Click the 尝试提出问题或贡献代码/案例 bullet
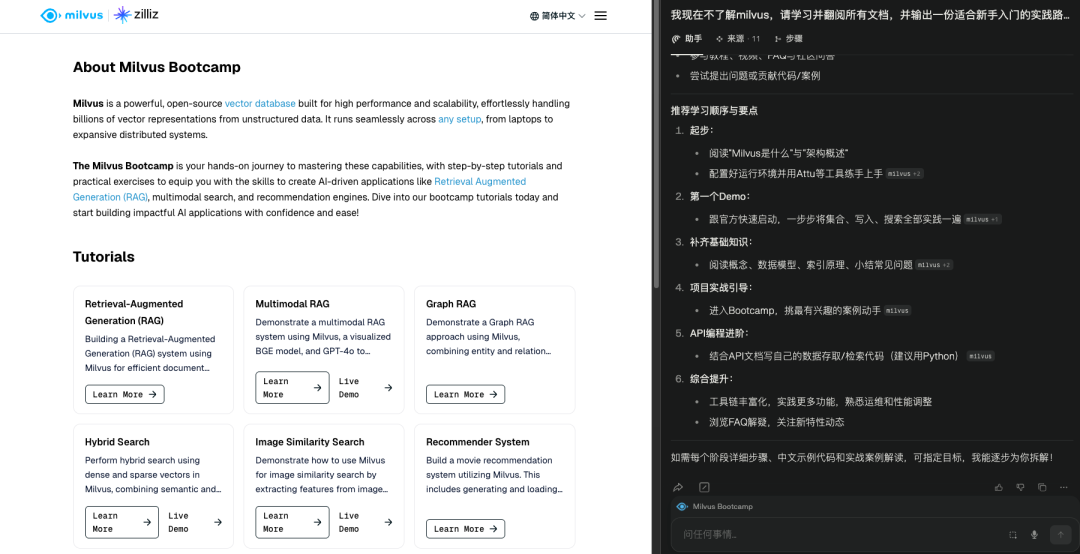This screenshot has width=1080, height=554. (x=755, y=76)
